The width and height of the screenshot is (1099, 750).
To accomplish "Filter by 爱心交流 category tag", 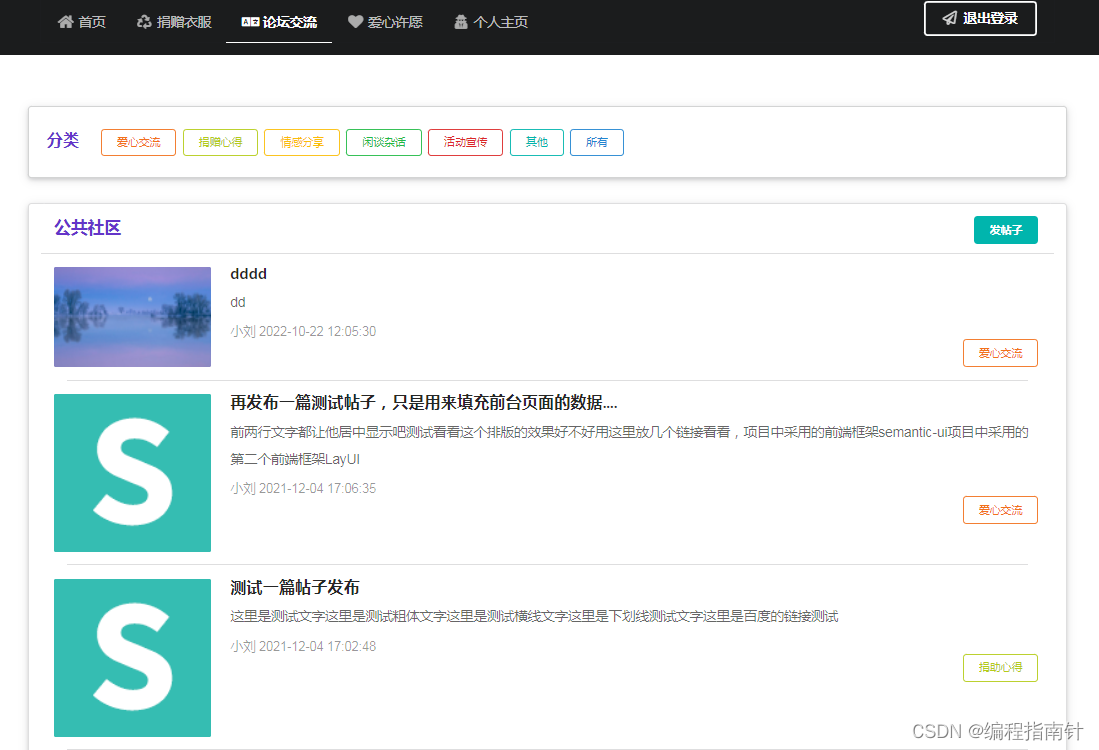I will point(138,142).
